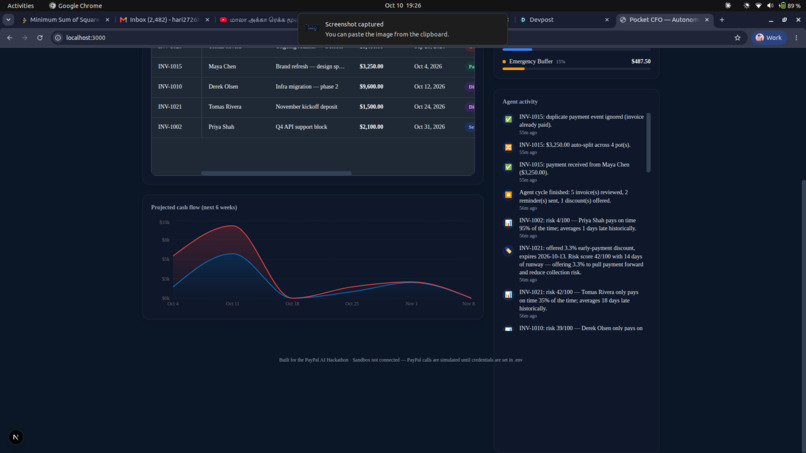
Task: Click the chart icon beside INV-1021 risk 42/100
Action: 508,295
